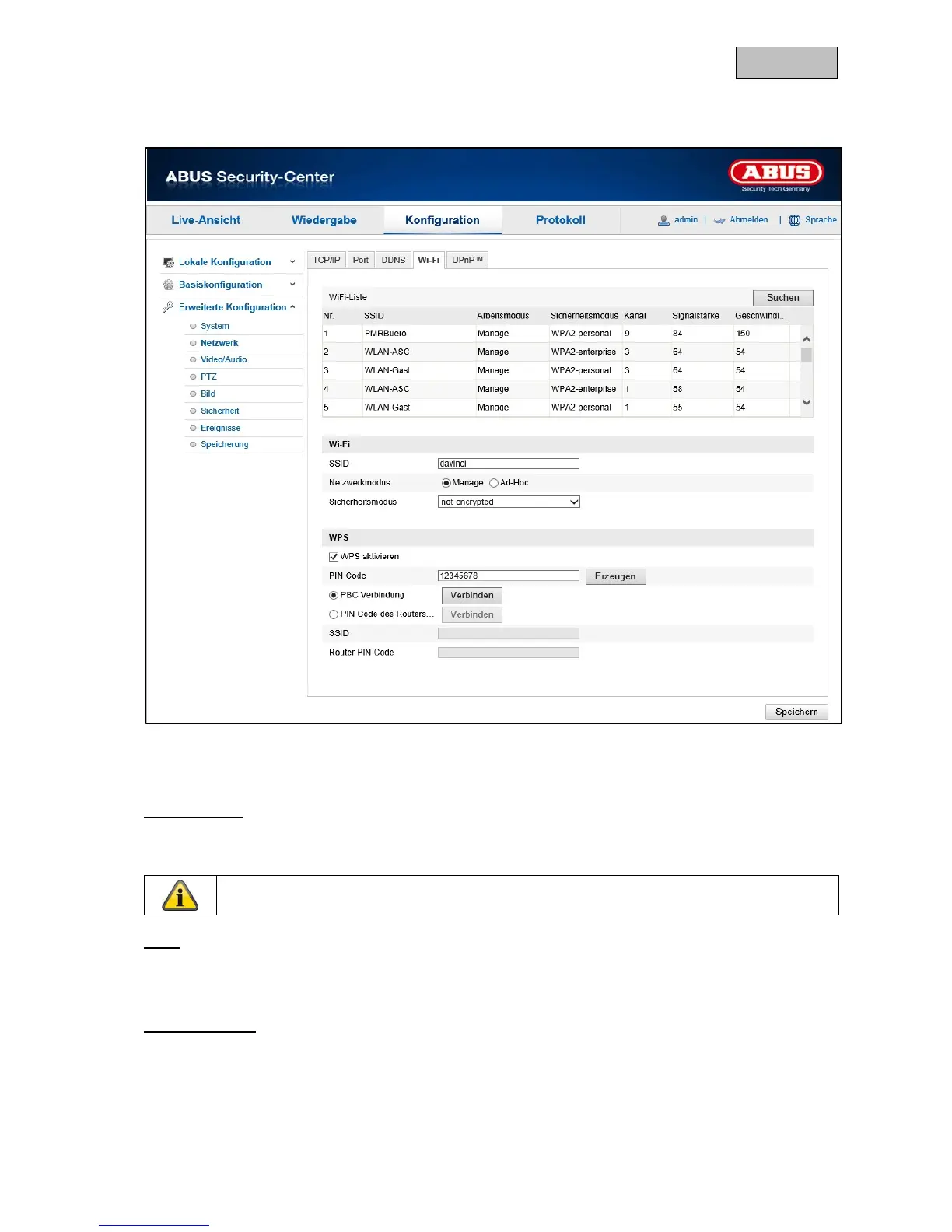The height and width of the screenshot is (1232, 952).
Task: Select the Wi-Fi sub-tab
Action: click(429, 260)
